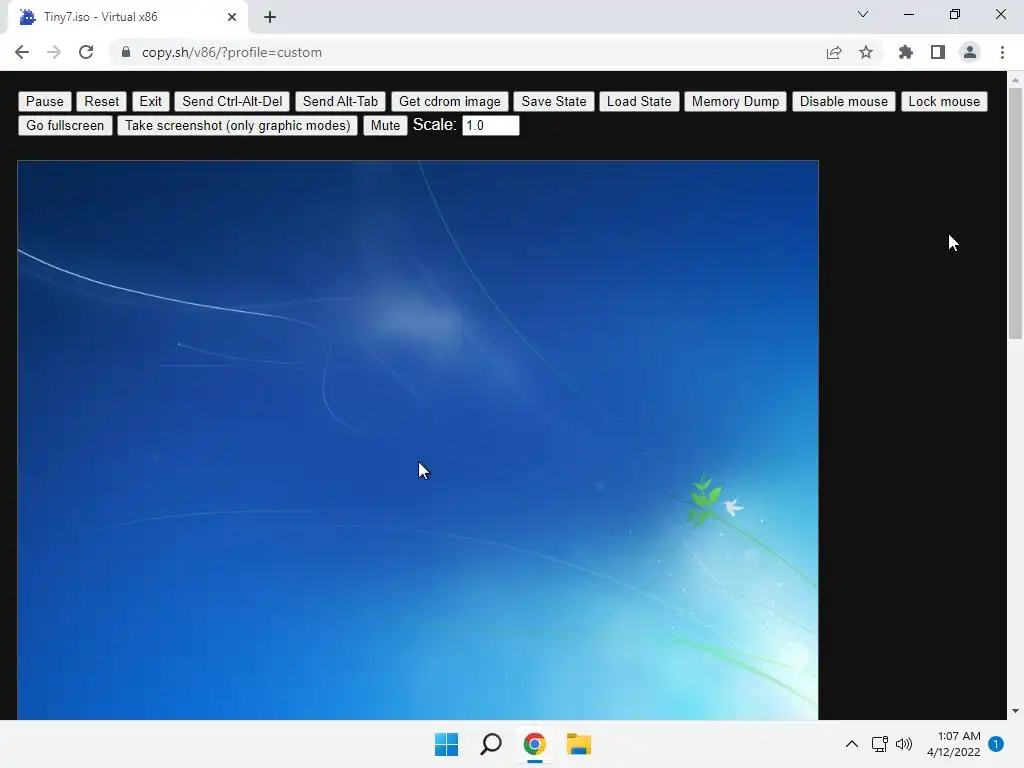Open volume control in tray
This screenshot has height=768, width=1024.
point(904,744)
